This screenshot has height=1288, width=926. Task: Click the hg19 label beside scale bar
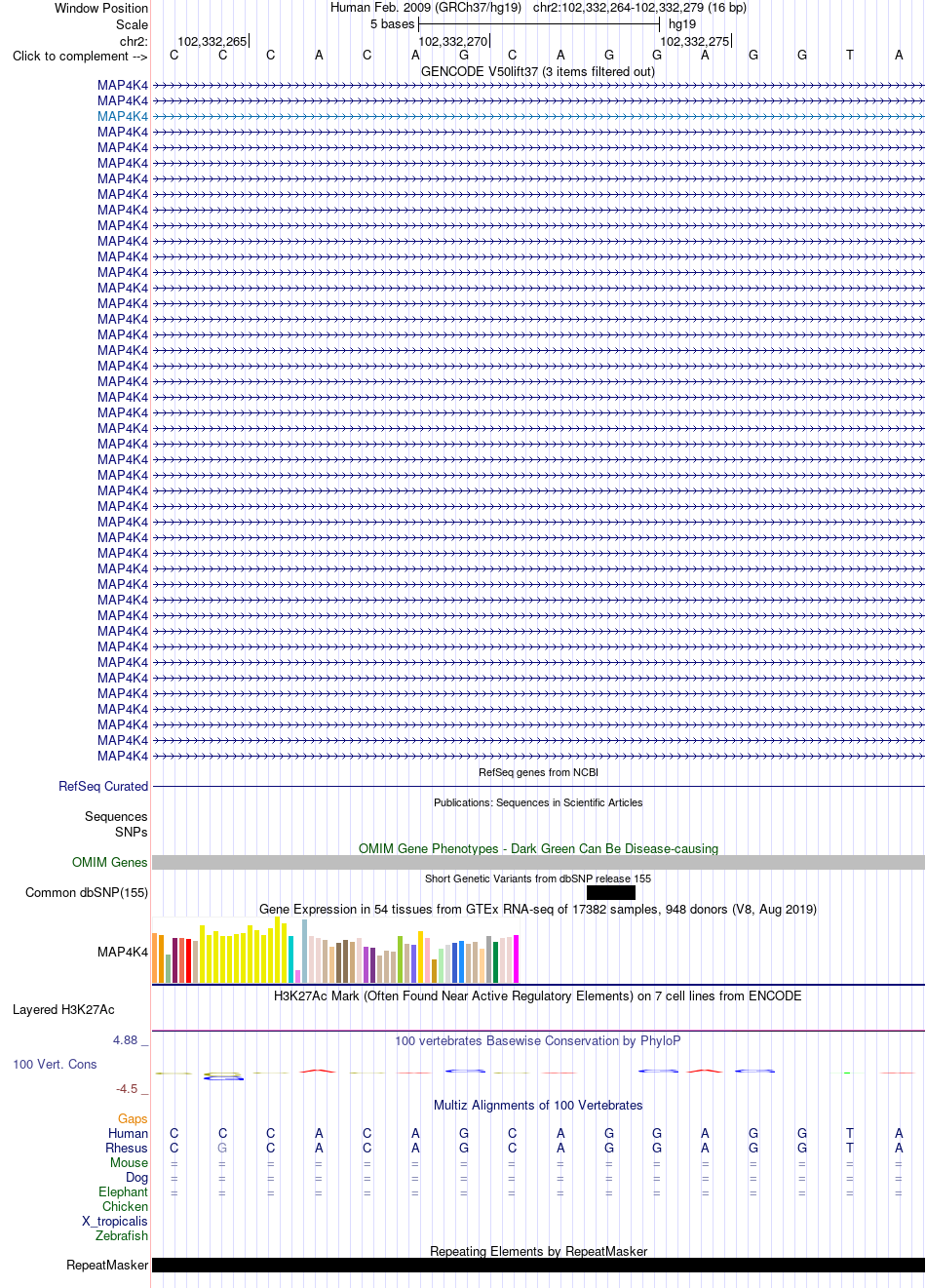pyautogui.click(x=682, y=23)
